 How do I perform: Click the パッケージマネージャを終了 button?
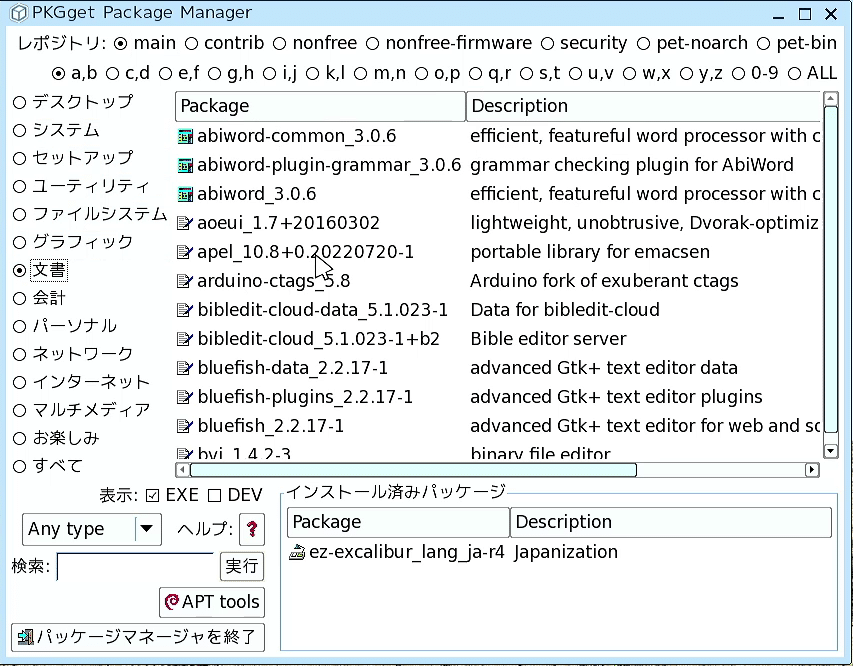pyautogui.click(x=140, y=636)
